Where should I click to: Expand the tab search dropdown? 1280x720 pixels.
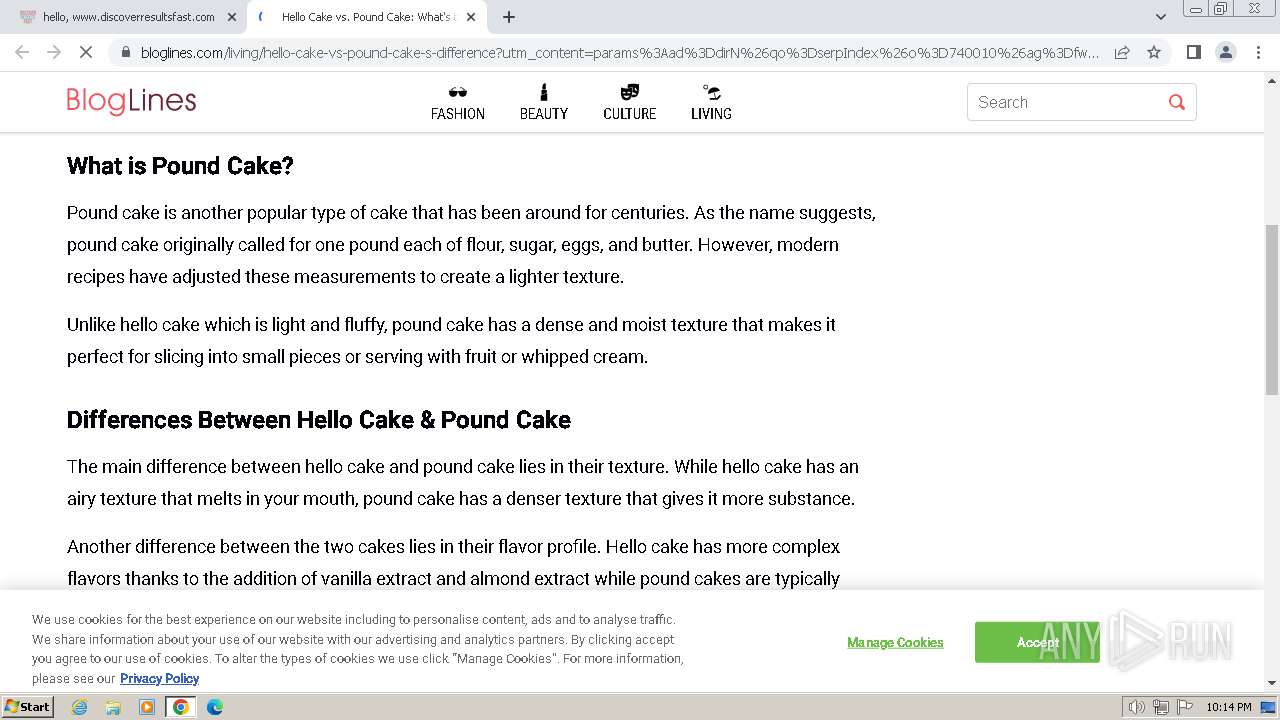[1160, 17]
